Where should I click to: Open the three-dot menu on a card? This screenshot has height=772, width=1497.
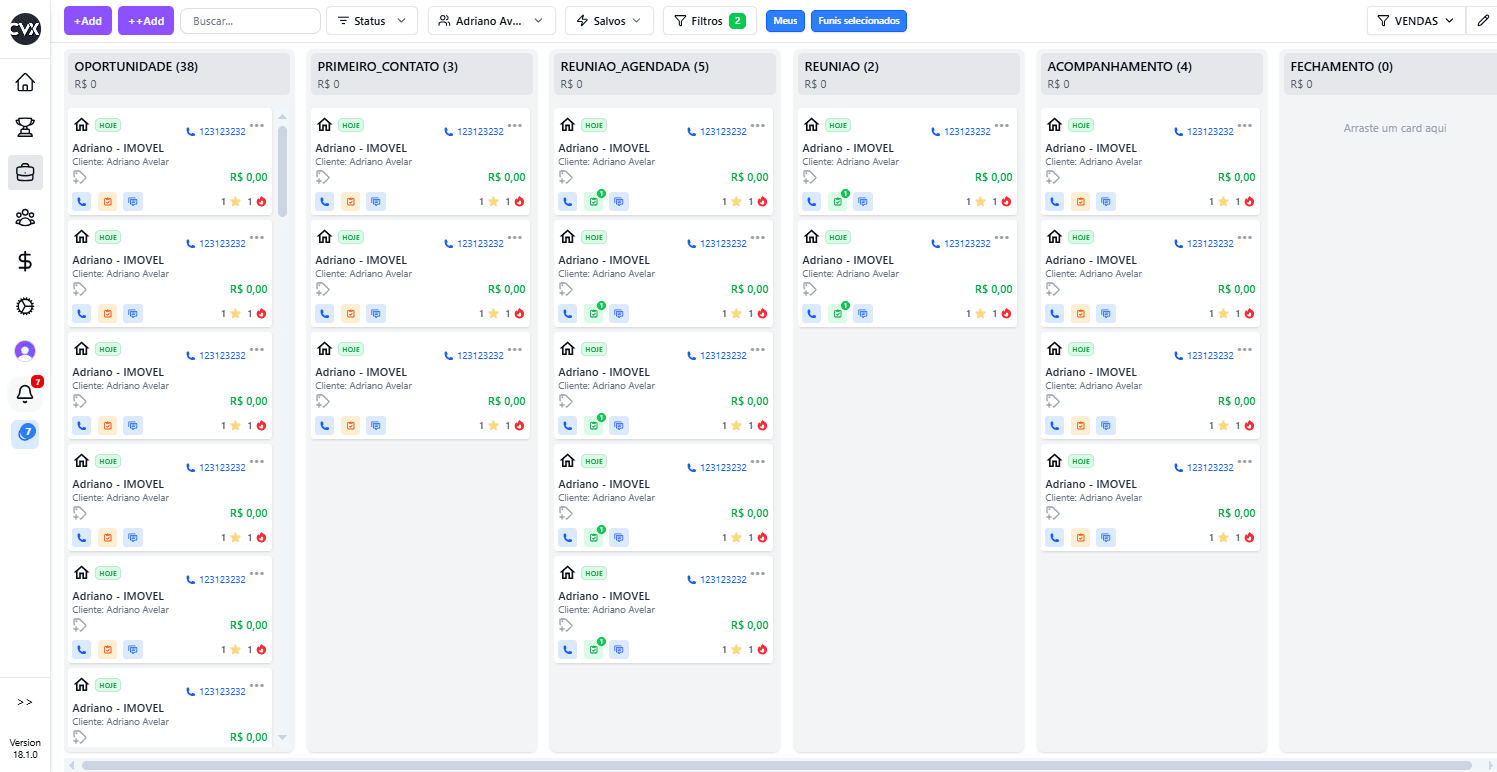tap(257, 125)
